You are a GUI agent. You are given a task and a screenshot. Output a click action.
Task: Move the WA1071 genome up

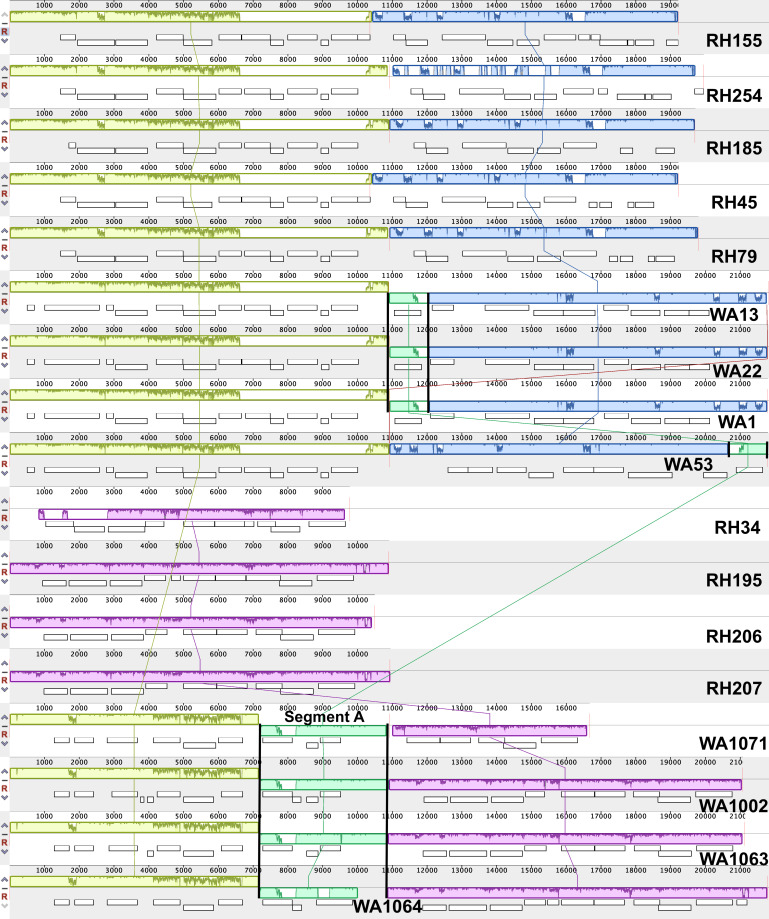click(x=4, y=717)
